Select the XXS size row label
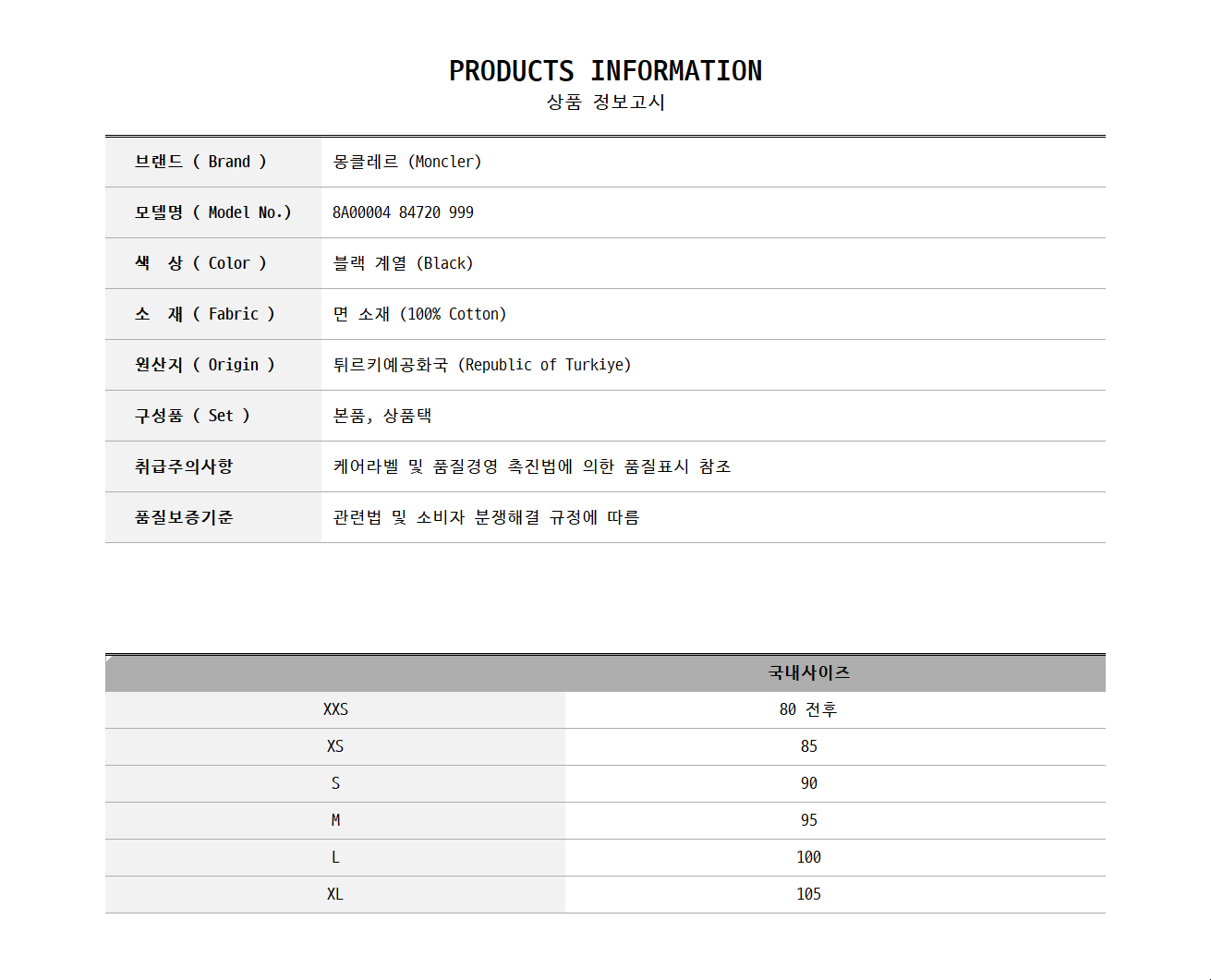1211x980 pixels. click(x=335, y=709)
